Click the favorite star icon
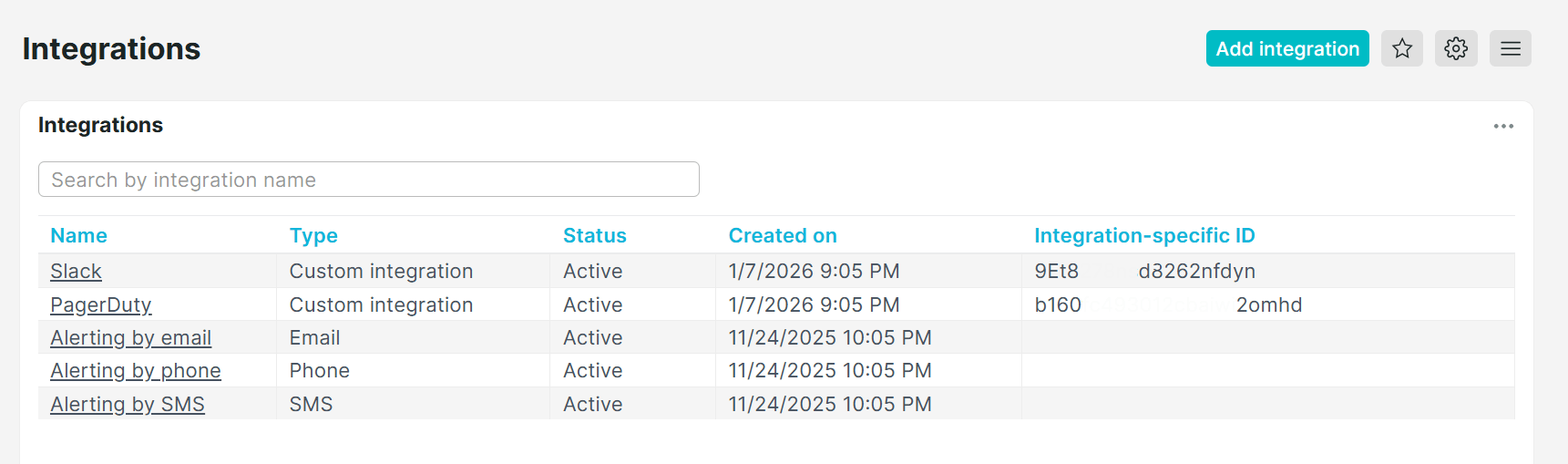The width and height of the screenshot is (1568, 464). 1401,48
